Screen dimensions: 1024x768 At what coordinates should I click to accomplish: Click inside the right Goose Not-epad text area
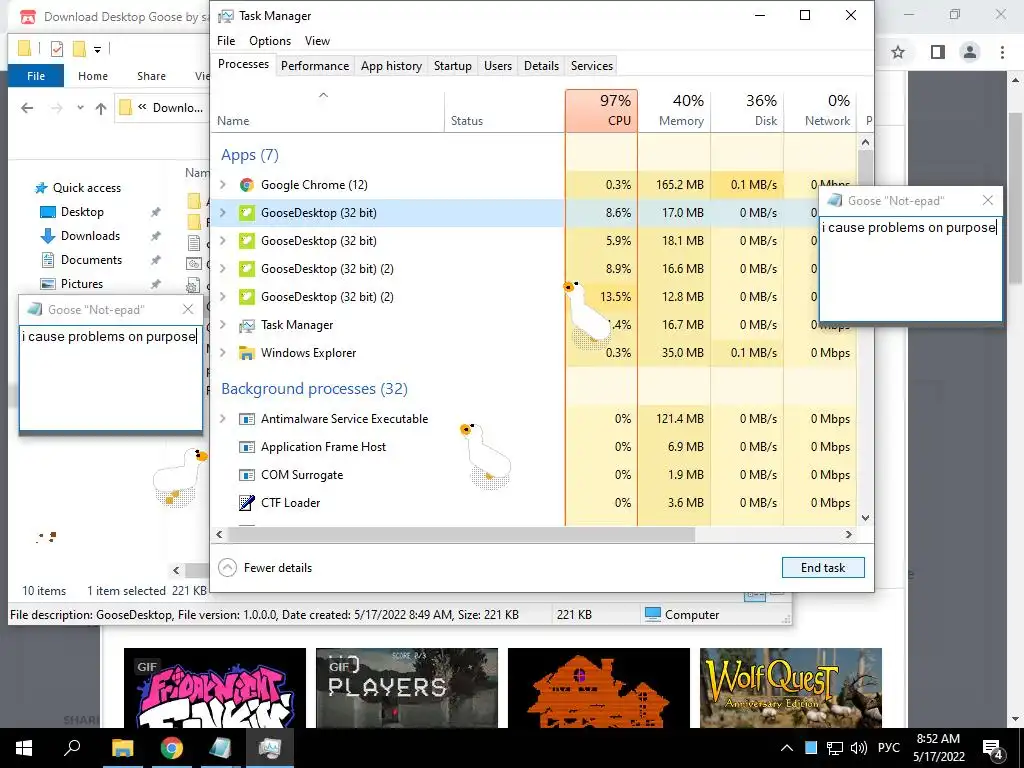pos(910,269)
